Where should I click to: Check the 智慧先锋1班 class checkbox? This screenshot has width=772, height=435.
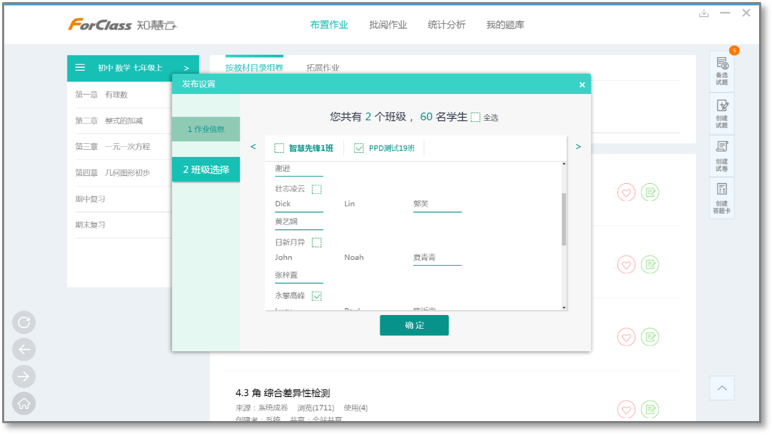point(279,148)
